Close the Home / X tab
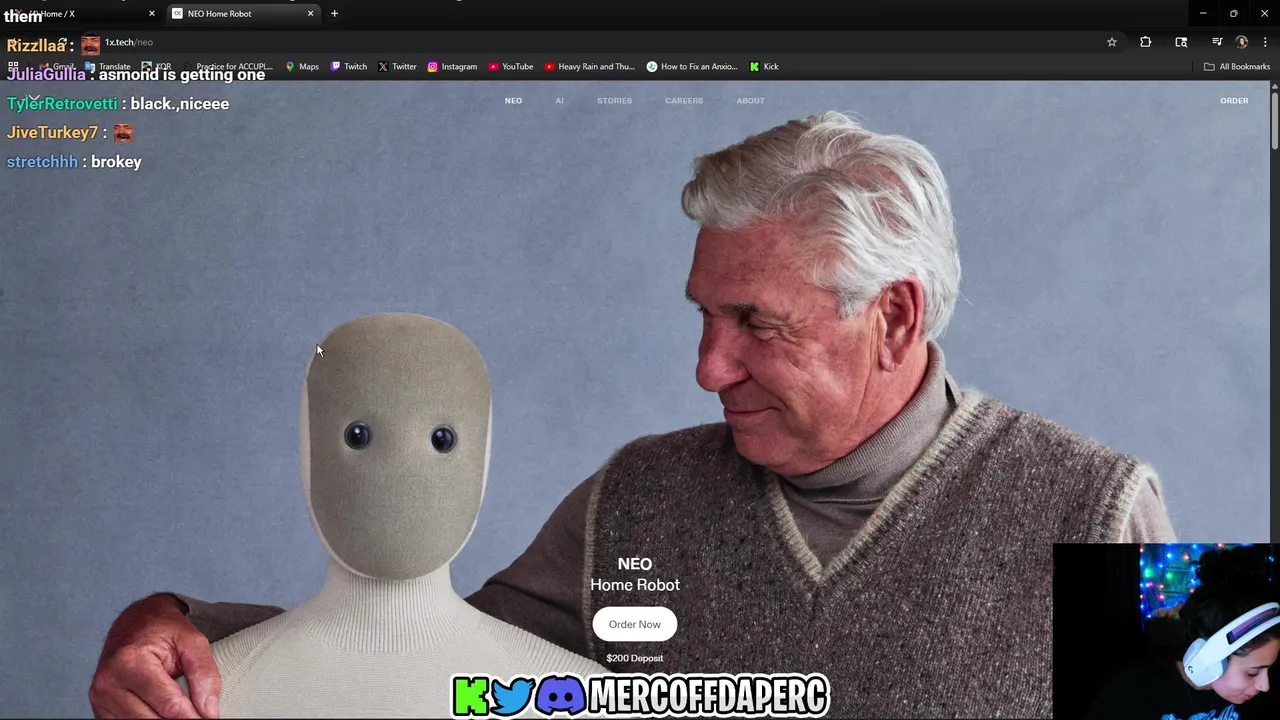The height and width of the screenshot is (720, 1280). tap(152, 14)
